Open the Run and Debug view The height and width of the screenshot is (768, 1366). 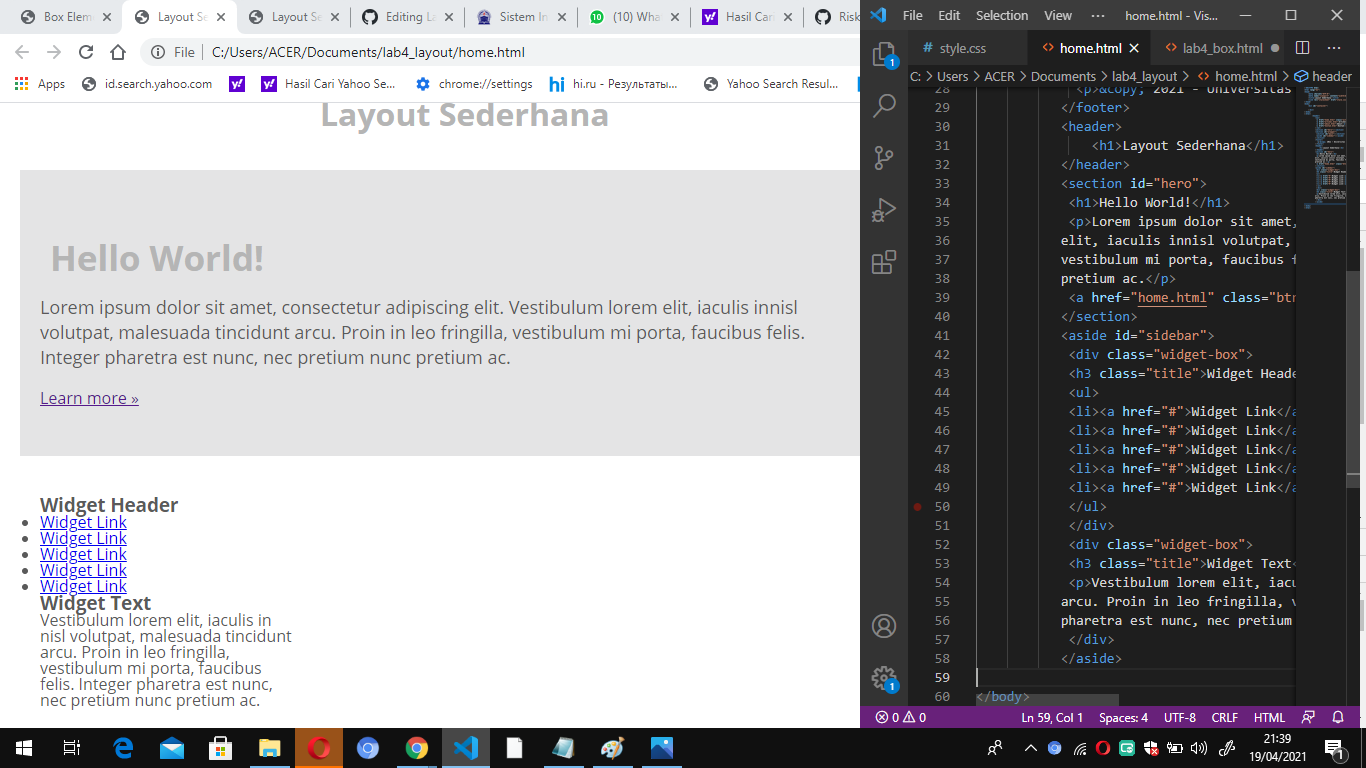(884, 209)
